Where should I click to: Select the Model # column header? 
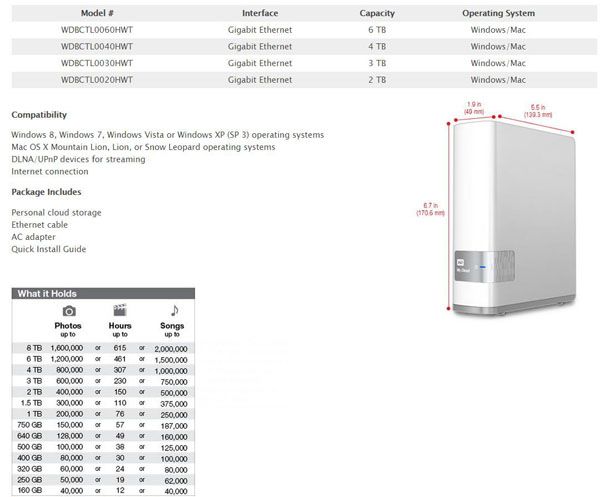click(97, 13)
